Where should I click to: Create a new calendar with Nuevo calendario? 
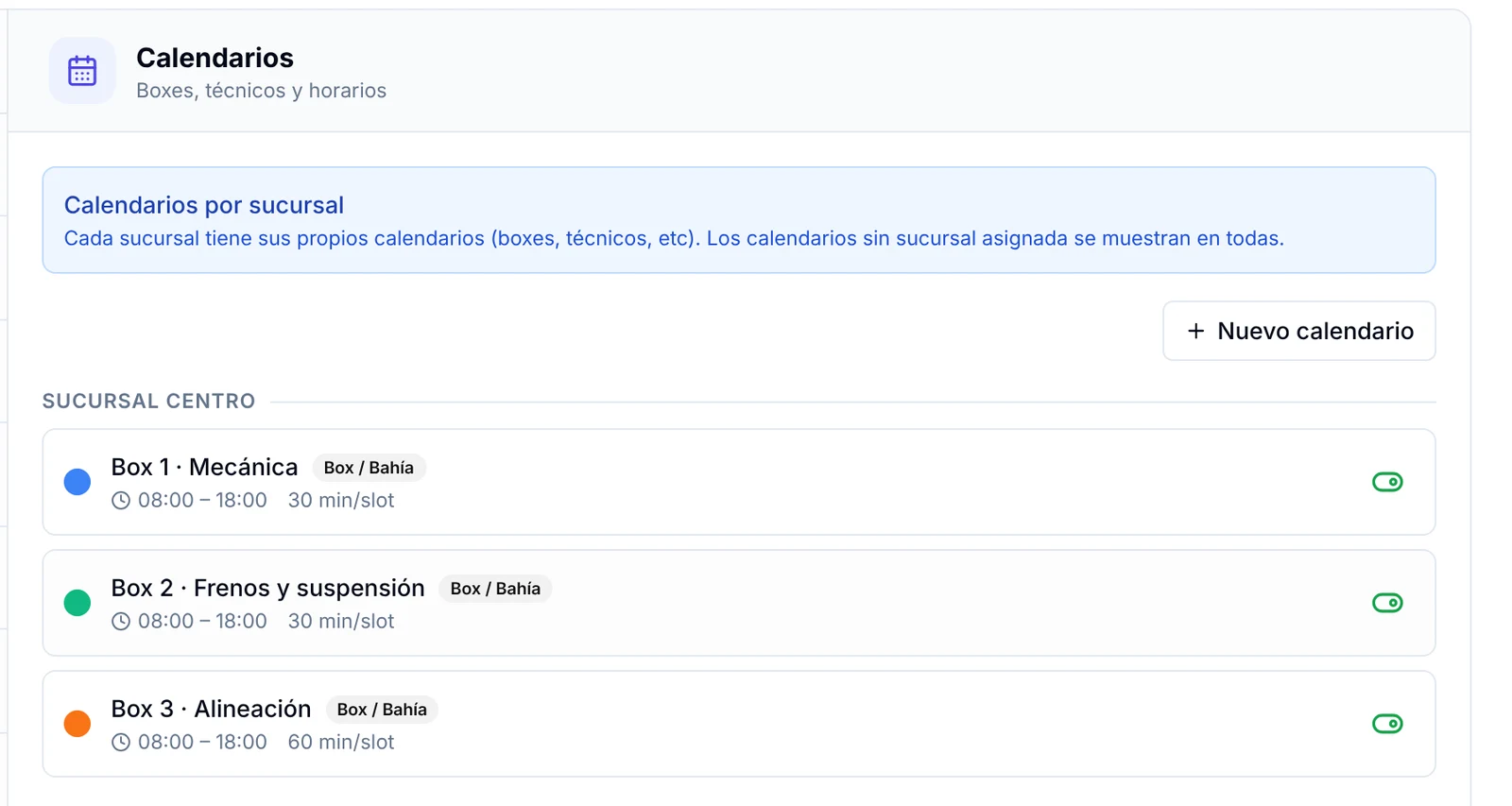coord(1299,331)
